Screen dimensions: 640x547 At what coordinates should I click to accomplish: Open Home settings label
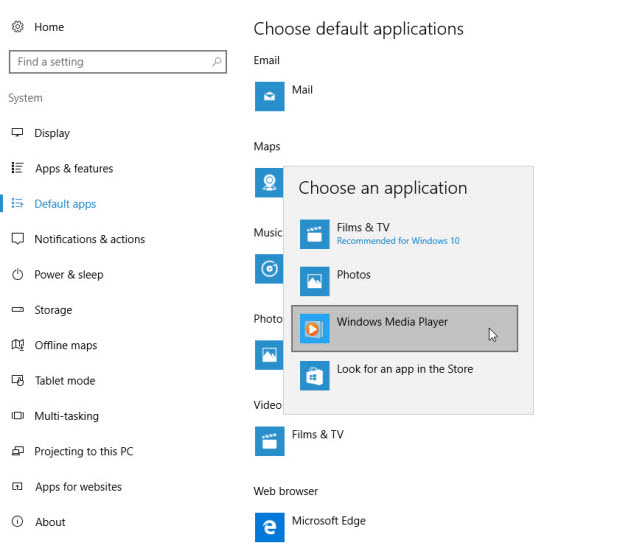(49, 27)
